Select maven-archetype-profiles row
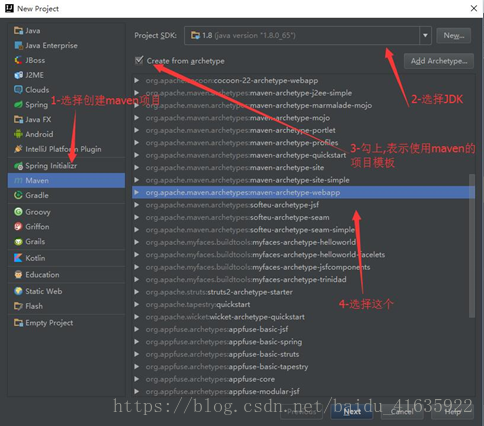 pyautogui.click(x=303, y=143)
